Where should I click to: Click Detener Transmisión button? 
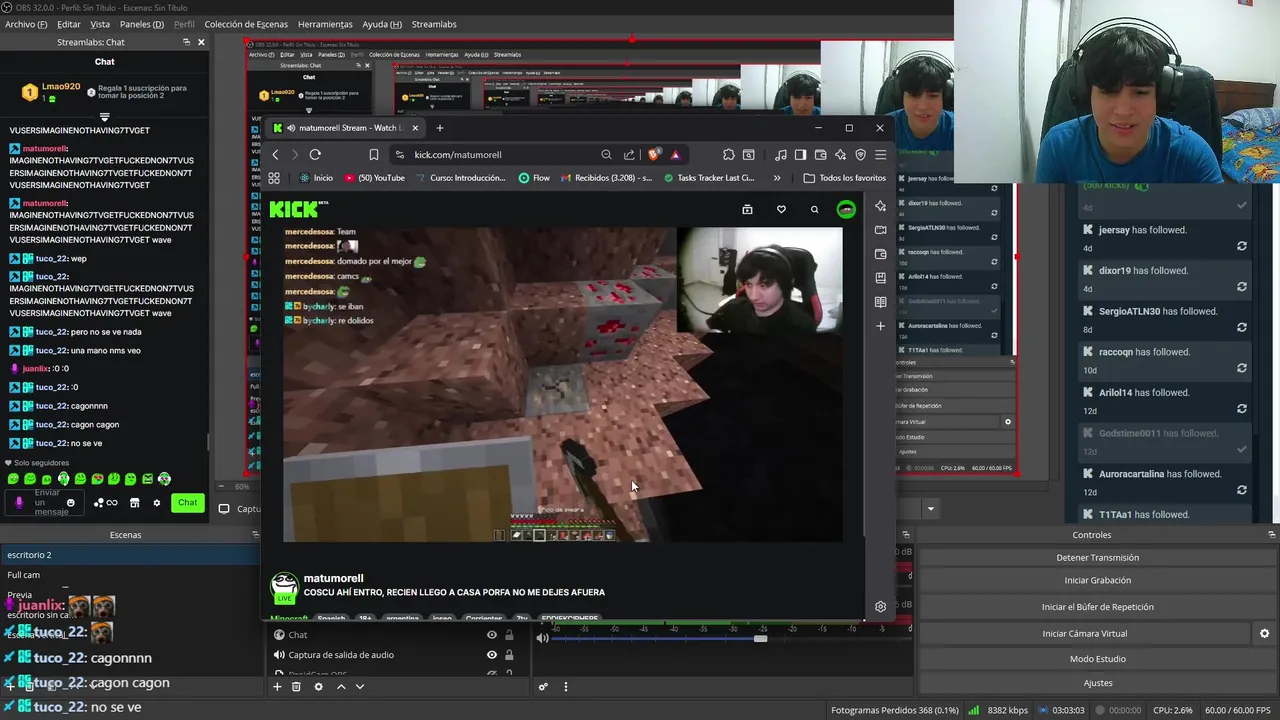[1097, 558]
